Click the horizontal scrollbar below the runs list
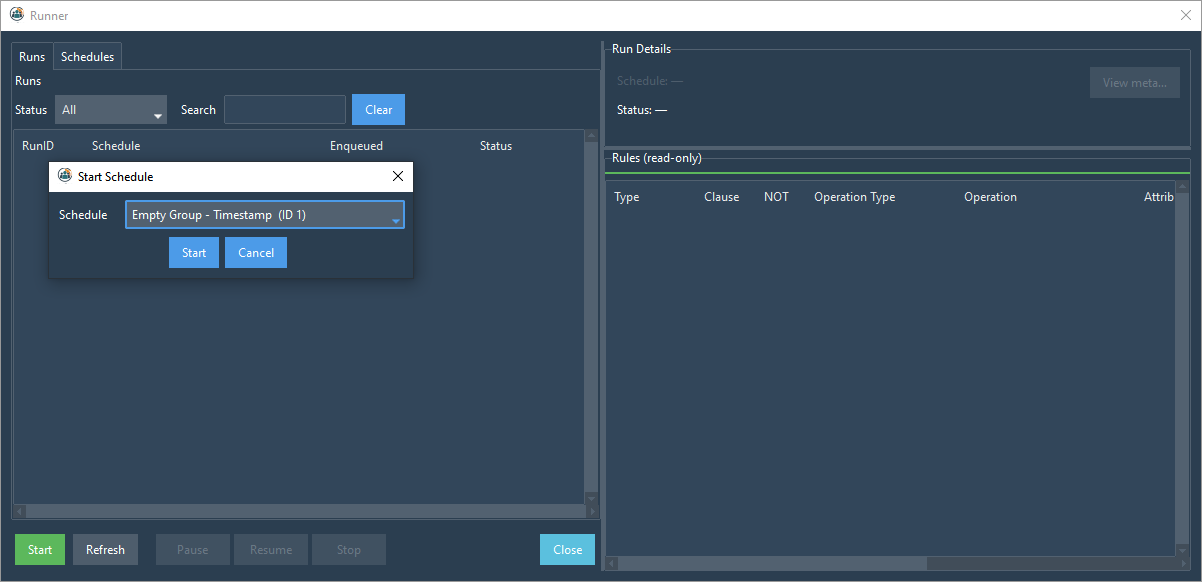The width and height of the screenshot is (1202, 582). coord(300,511)
